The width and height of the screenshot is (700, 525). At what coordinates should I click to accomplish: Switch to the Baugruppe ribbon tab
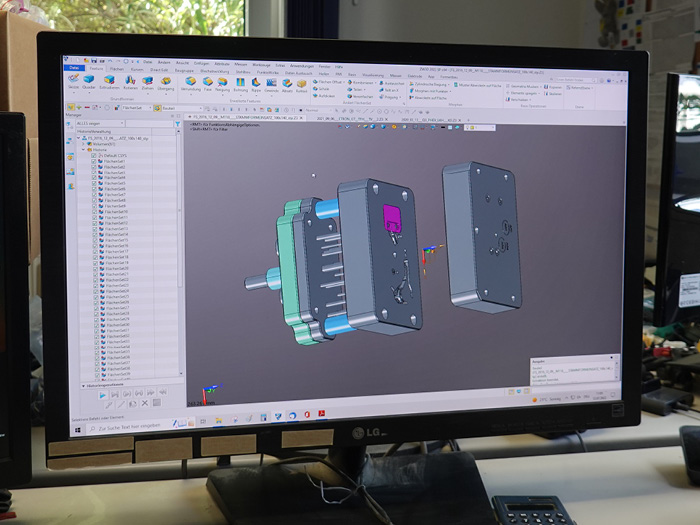pos(184,71)
